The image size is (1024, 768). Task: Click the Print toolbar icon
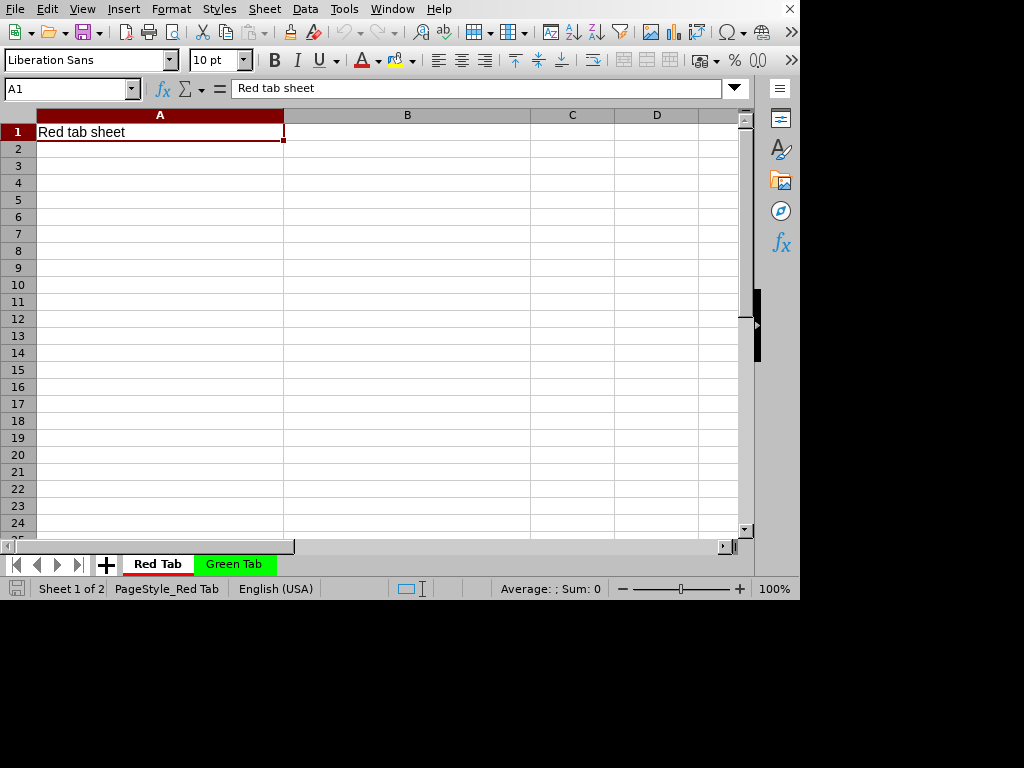(x=149, y=32)
